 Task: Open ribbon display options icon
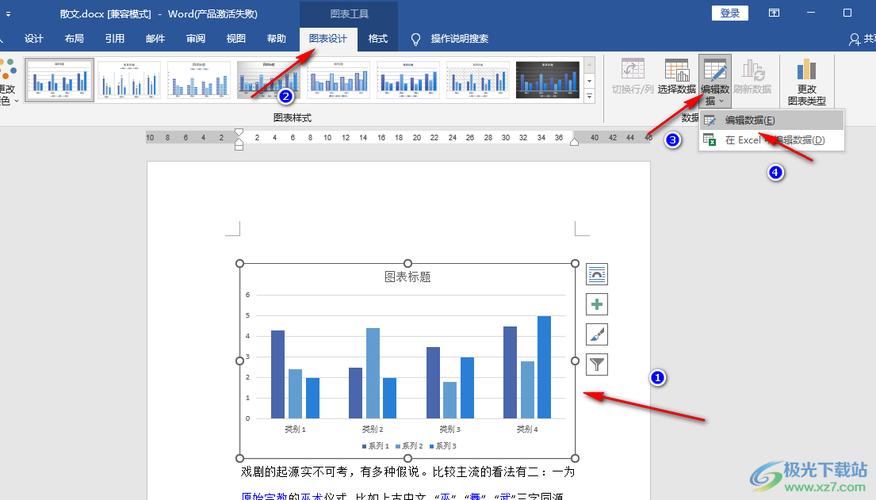pos(774,12)
